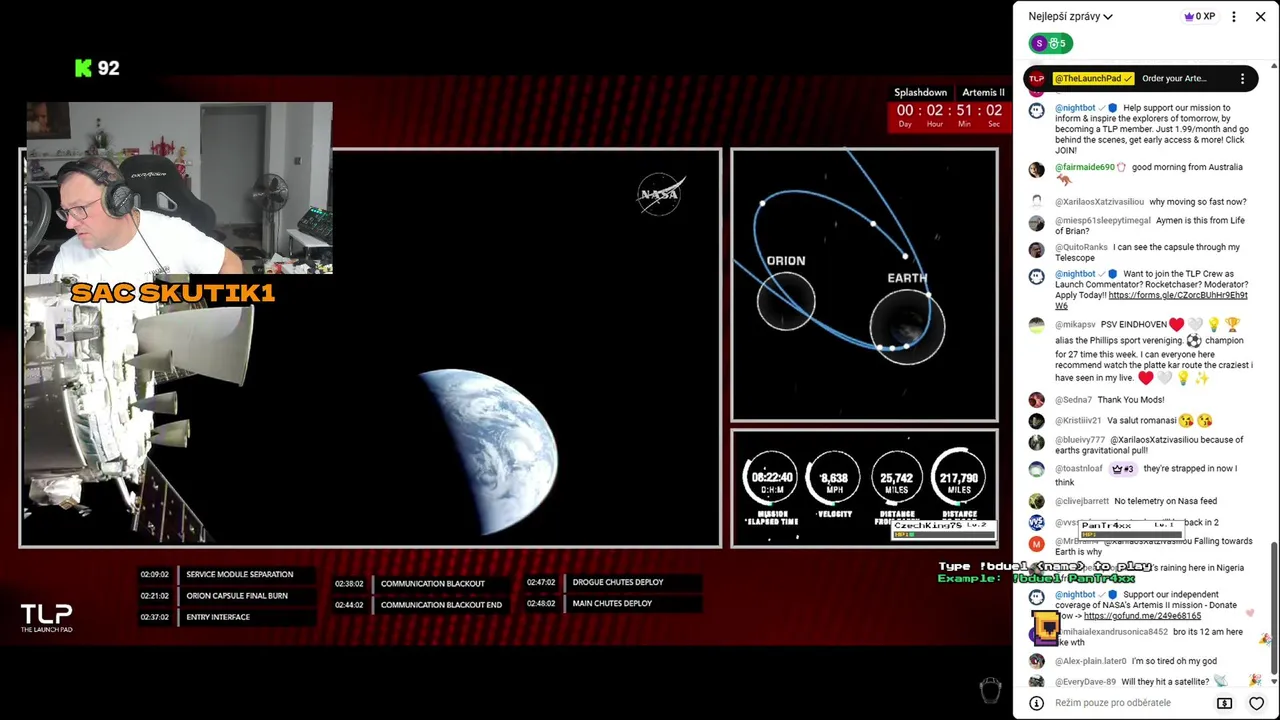
Task: Click the nightbot avatar on TLP member message
Action: click(x=1036, y=111)
